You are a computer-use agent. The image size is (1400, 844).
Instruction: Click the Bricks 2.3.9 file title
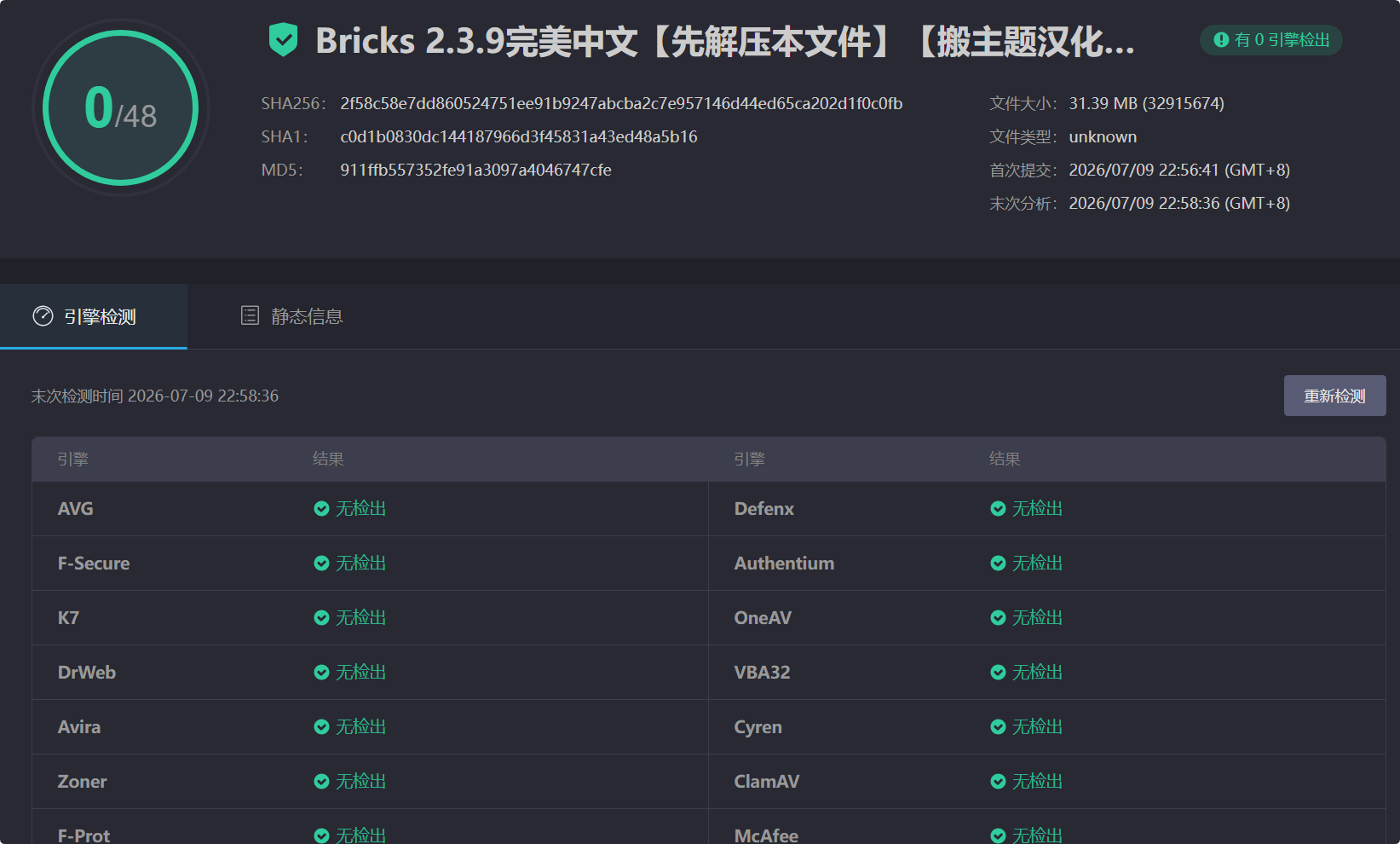pos(725,41)
